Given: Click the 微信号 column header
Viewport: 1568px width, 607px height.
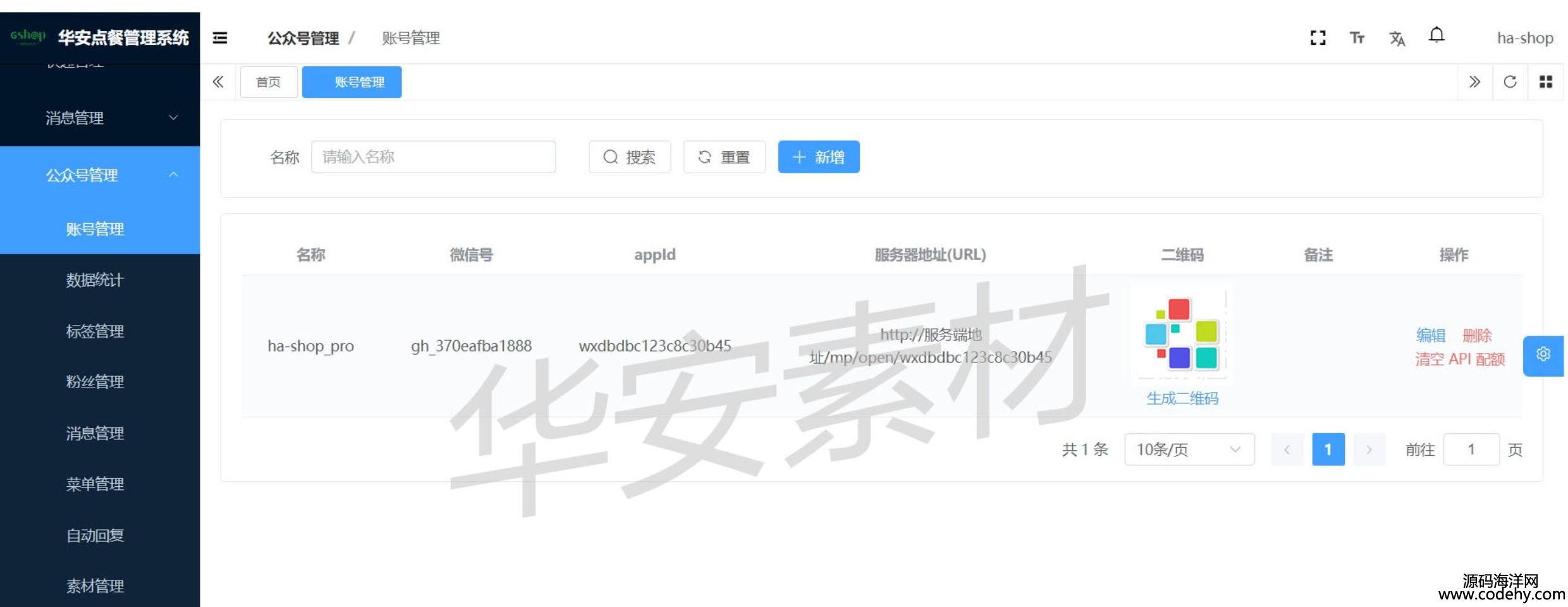Looking at the screenshot, I should (x=471, y=255).
